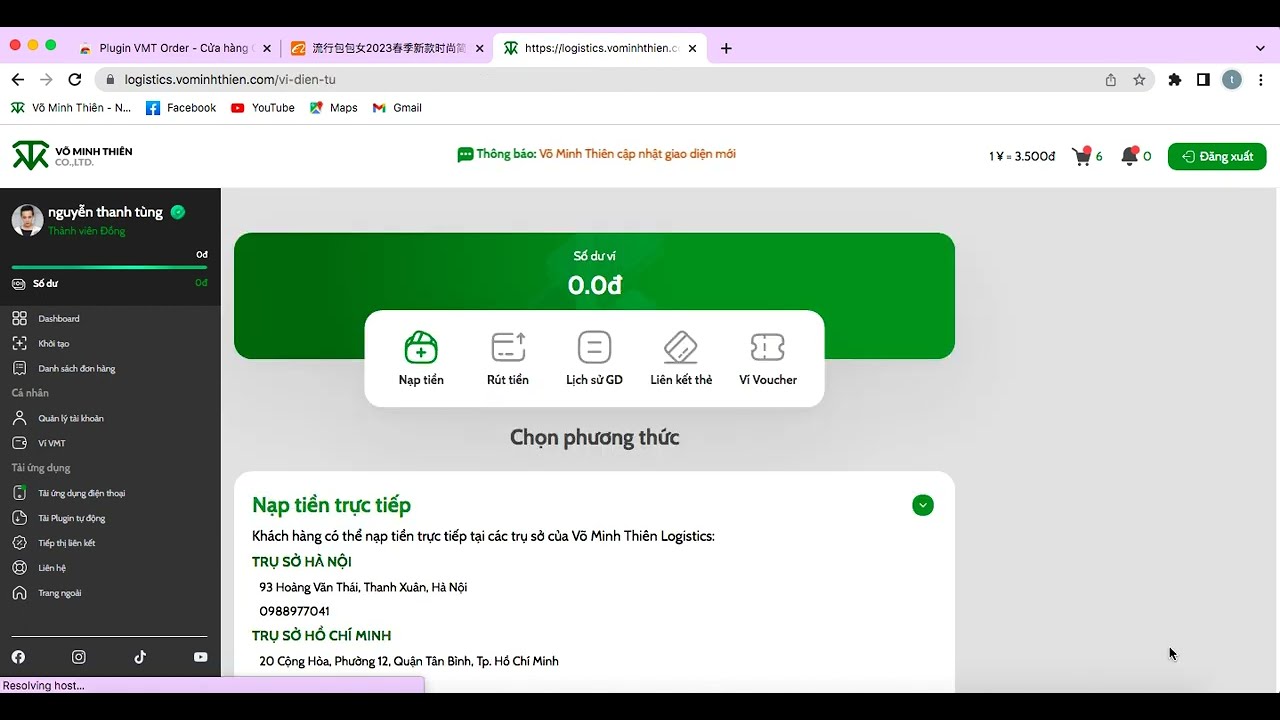Check the notification bell icon

[x=1130, y=156]
